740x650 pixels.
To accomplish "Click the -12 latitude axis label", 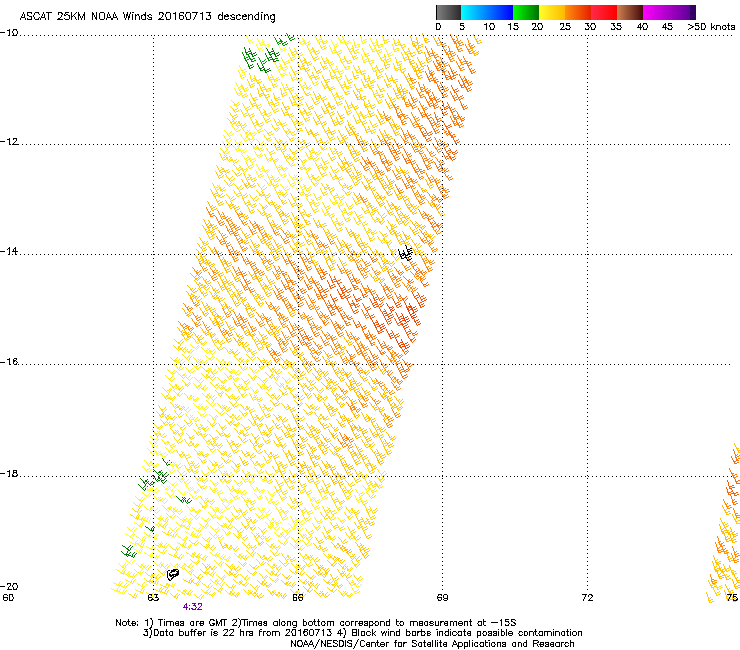I will tap(9, 142).
